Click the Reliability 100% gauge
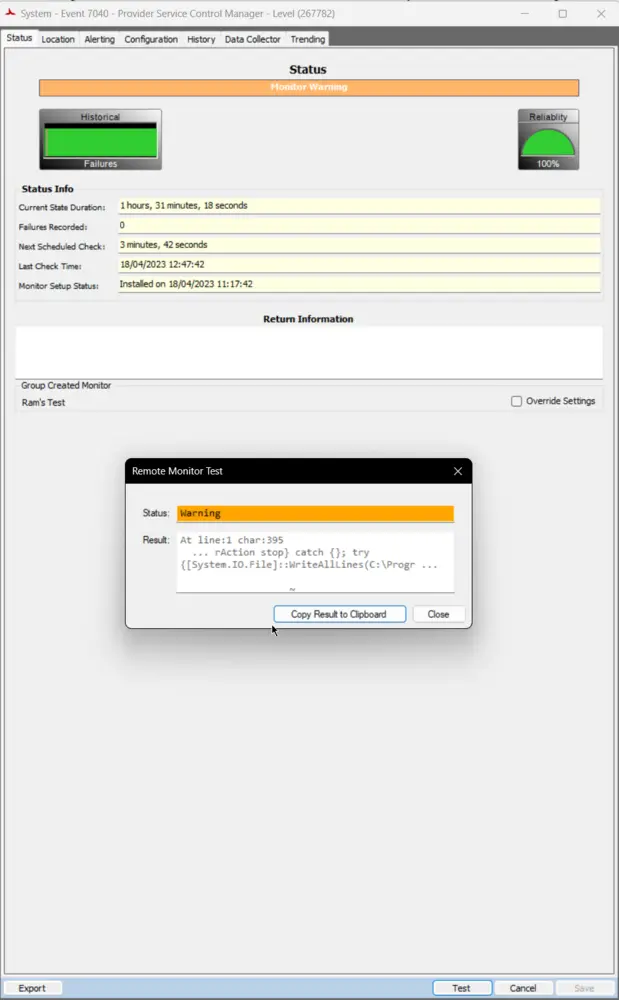The width and height of the screenshot is (619, 1000). pos(548,140)
